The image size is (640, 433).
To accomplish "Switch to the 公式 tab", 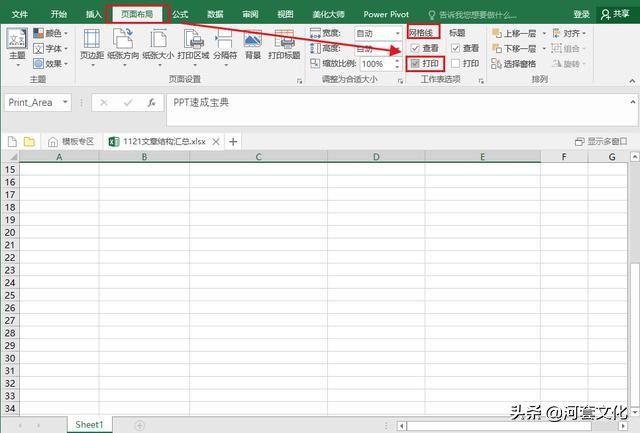I will tap(180, 14).
